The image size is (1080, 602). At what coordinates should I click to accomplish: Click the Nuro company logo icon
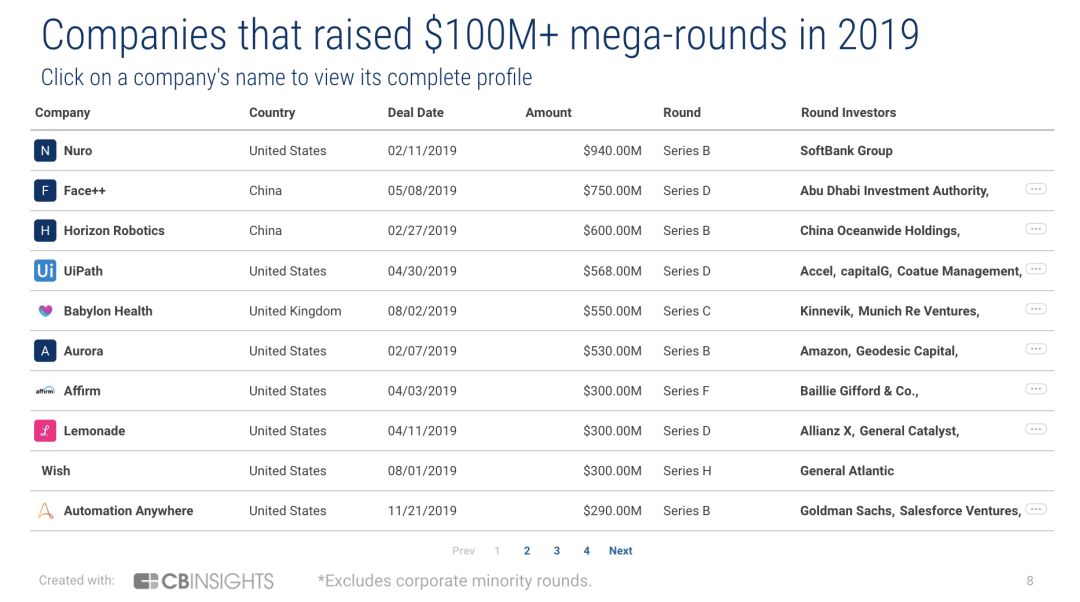45,151
